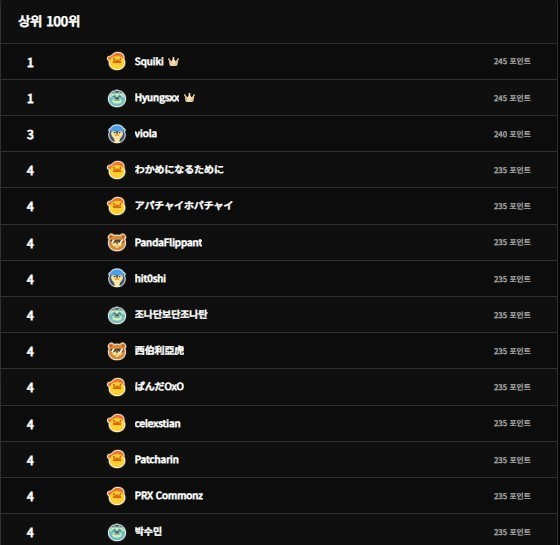Click the ぱんだOxO player name

159,387
